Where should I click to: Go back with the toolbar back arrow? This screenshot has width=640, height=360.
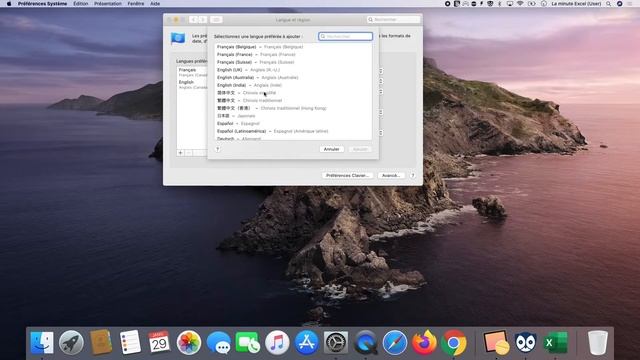coord(193,20)
